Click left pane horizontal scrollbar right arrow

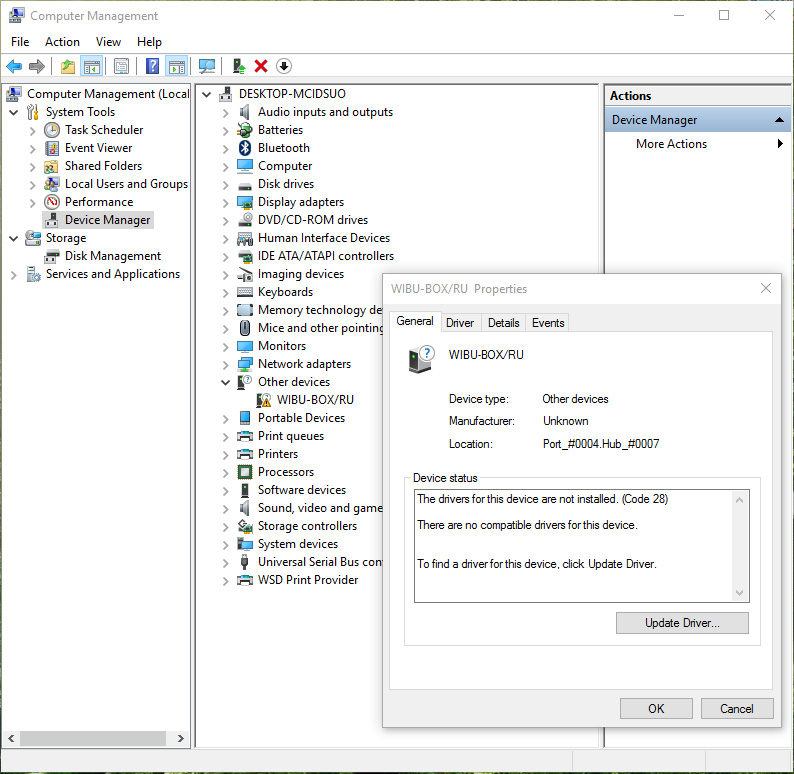[x=181, y=739]
